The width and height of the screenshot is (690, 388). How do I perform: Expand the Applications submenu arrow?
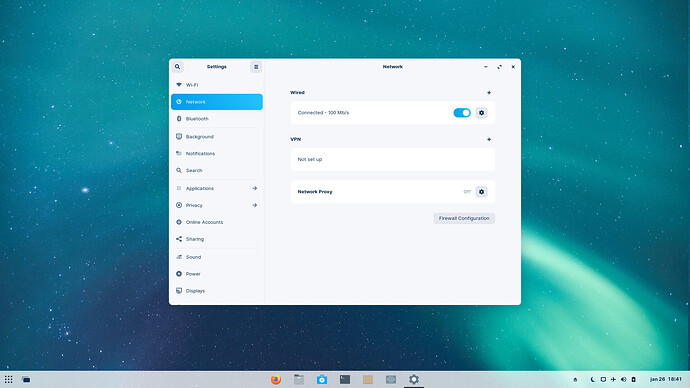point(255,188)
